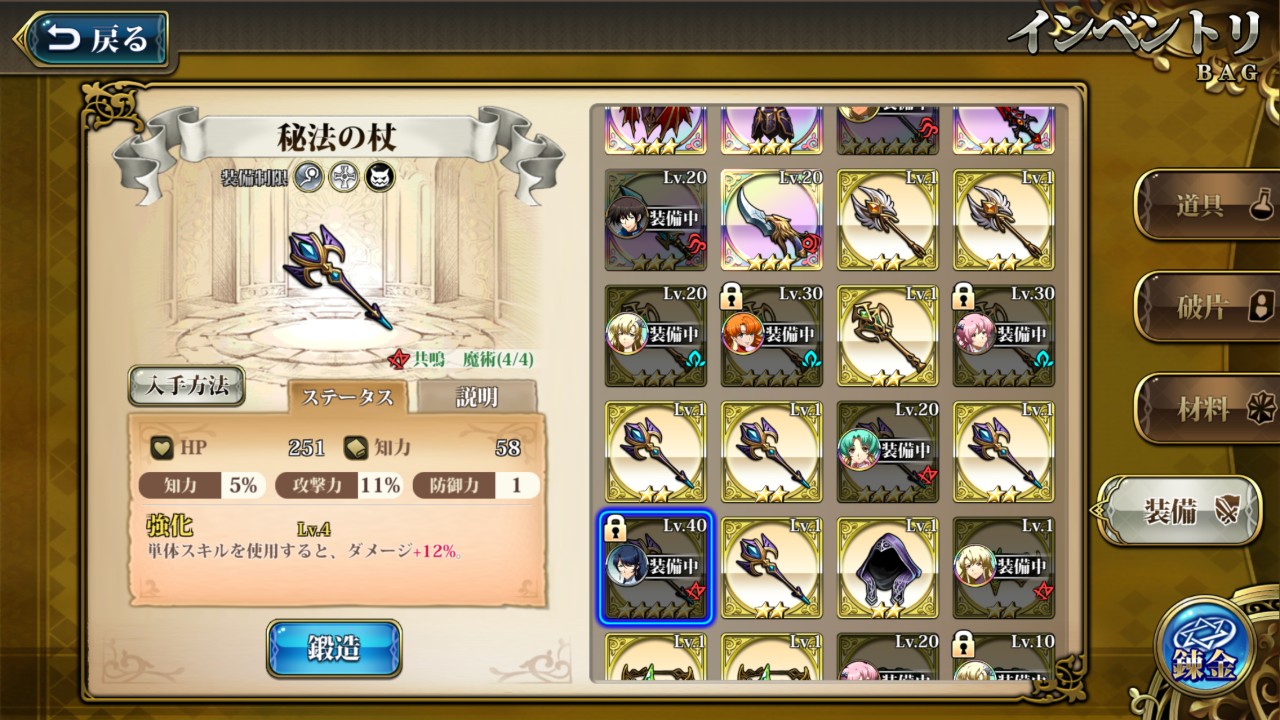
Task: Select the green-gold staff Lv.1 item
Action: (x=888, y=336)
